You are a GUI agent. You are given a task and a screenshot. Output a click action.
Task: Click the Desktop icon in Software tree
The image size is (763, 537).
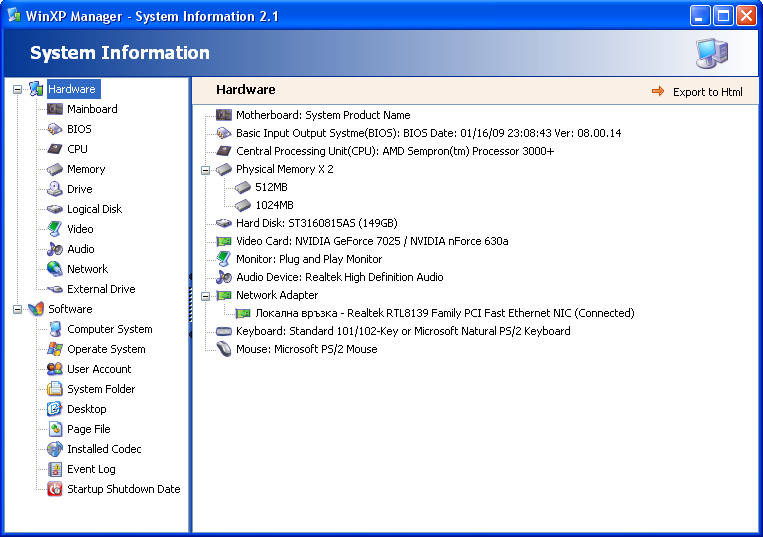[x=54, y=409]
